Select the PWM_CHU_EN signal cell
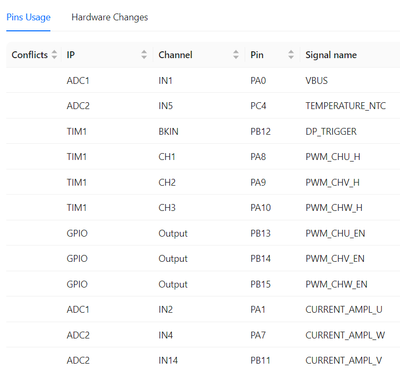 coord(335,233)
